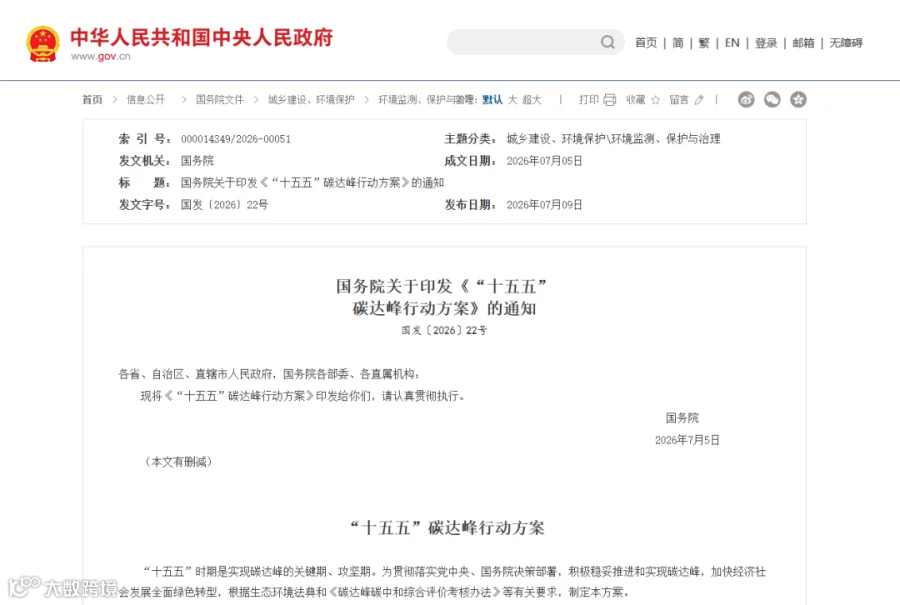Share to Qzone star icon

[x=798, y=99]
